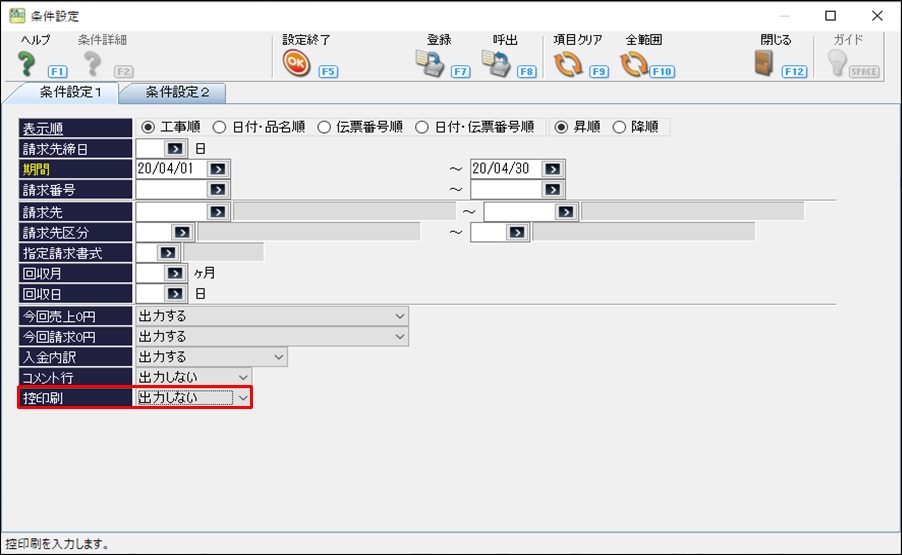Expand the 控印刷 dropdown

point(242,397)
